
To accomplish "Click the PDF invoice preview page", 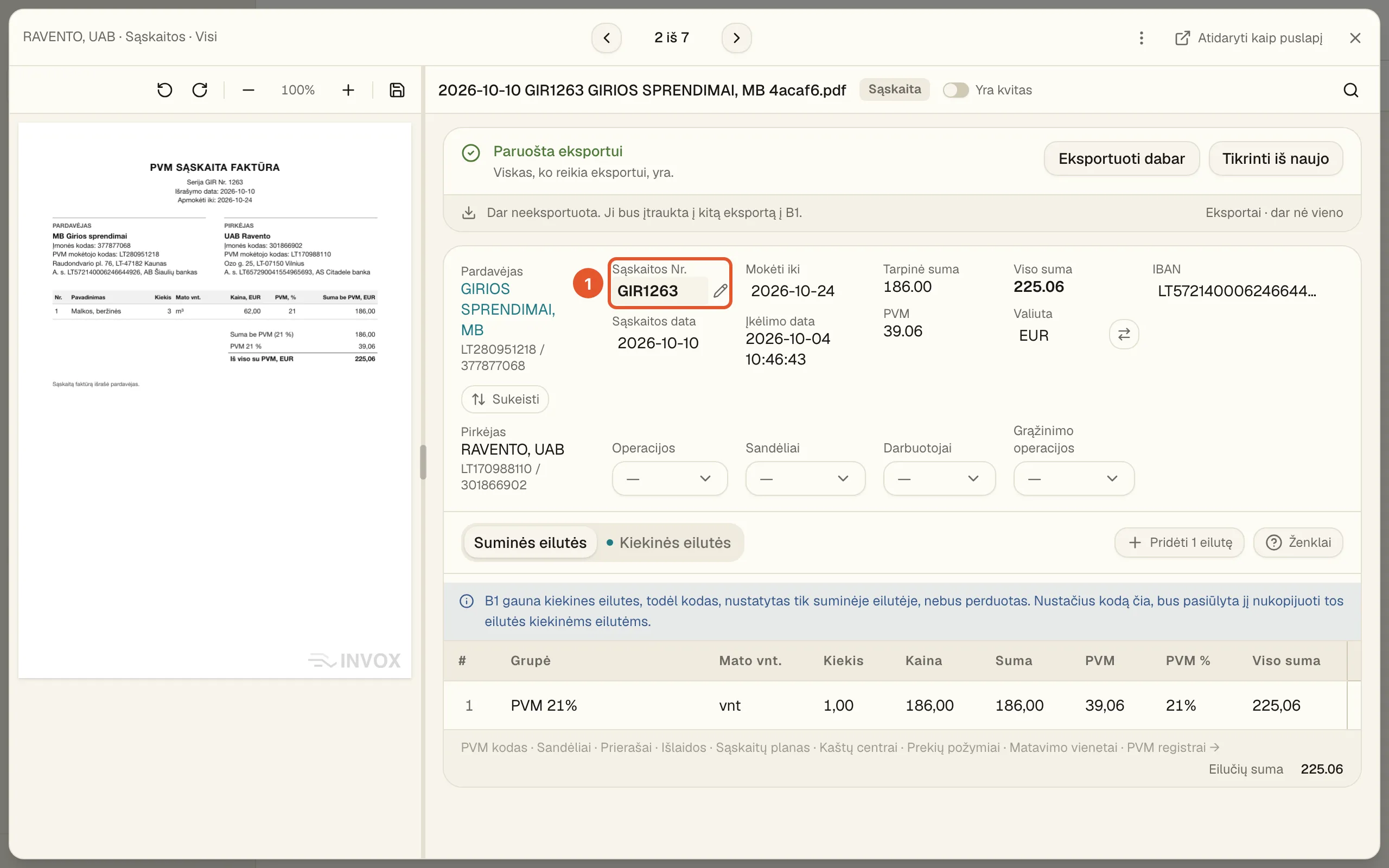I will tap(215, 400).
